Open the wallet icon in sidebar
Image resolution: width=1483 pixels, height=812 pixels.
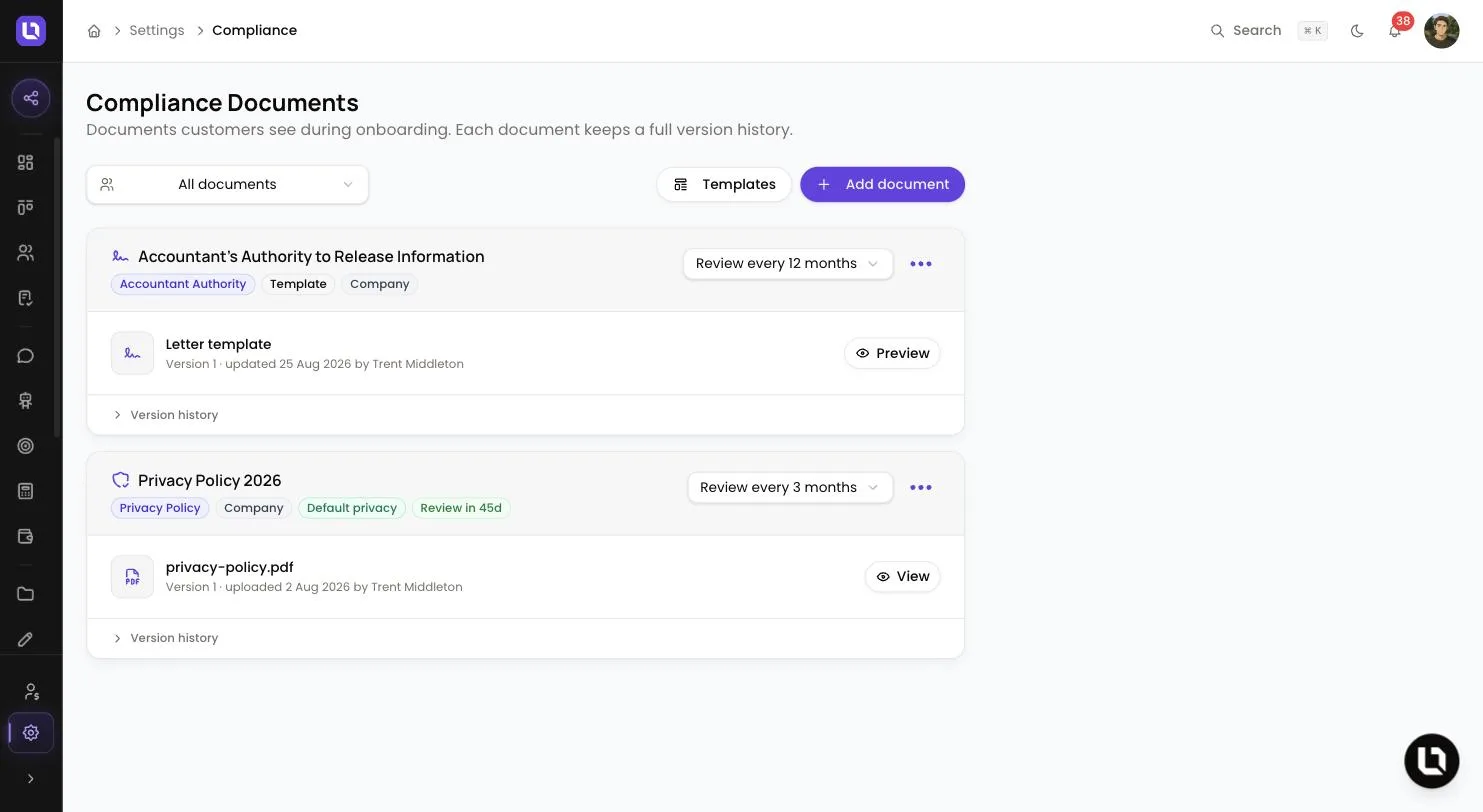tap(26, 536)
